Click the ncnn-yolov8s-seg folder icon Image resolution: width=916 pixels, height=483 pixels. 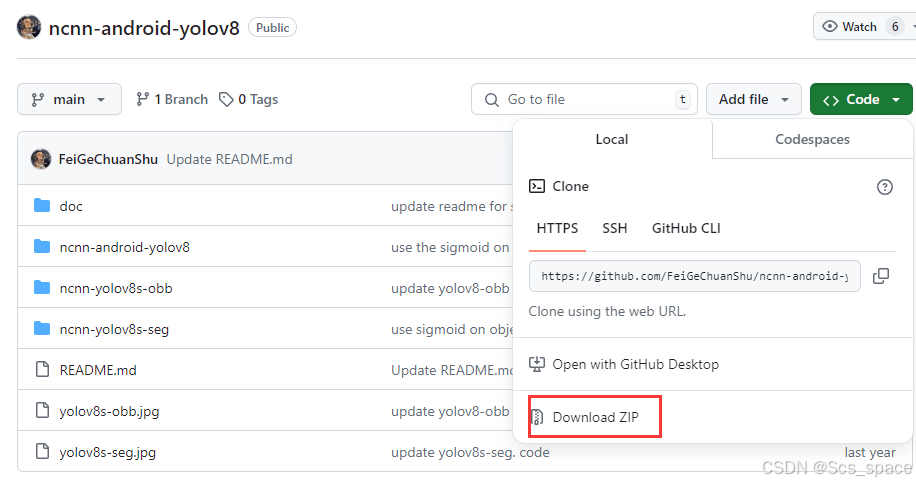pos(42,329)
